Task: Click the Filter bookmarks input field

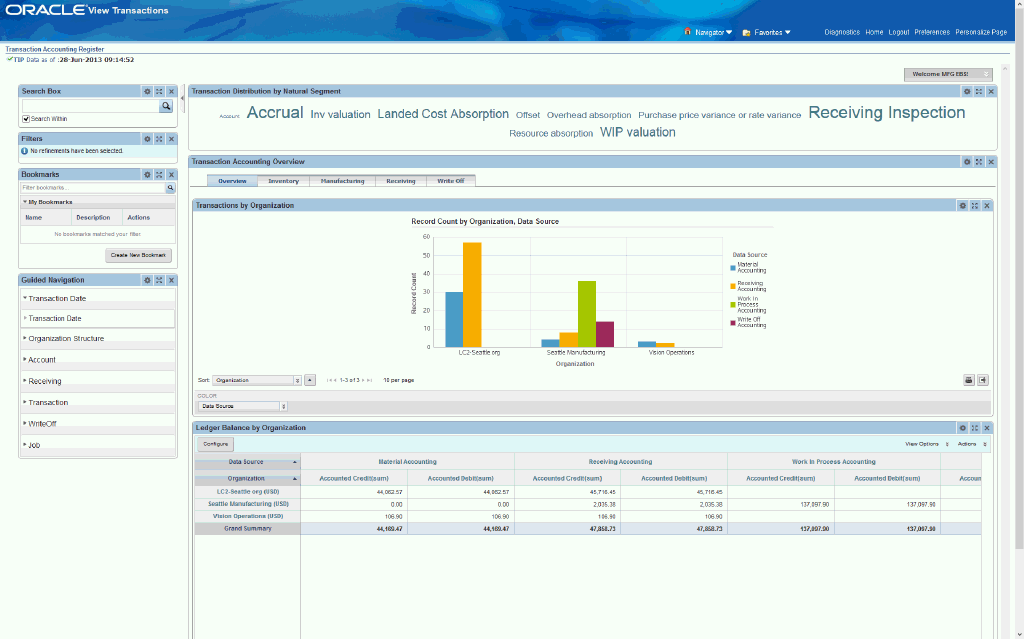Action: click(x=93, y=188)
